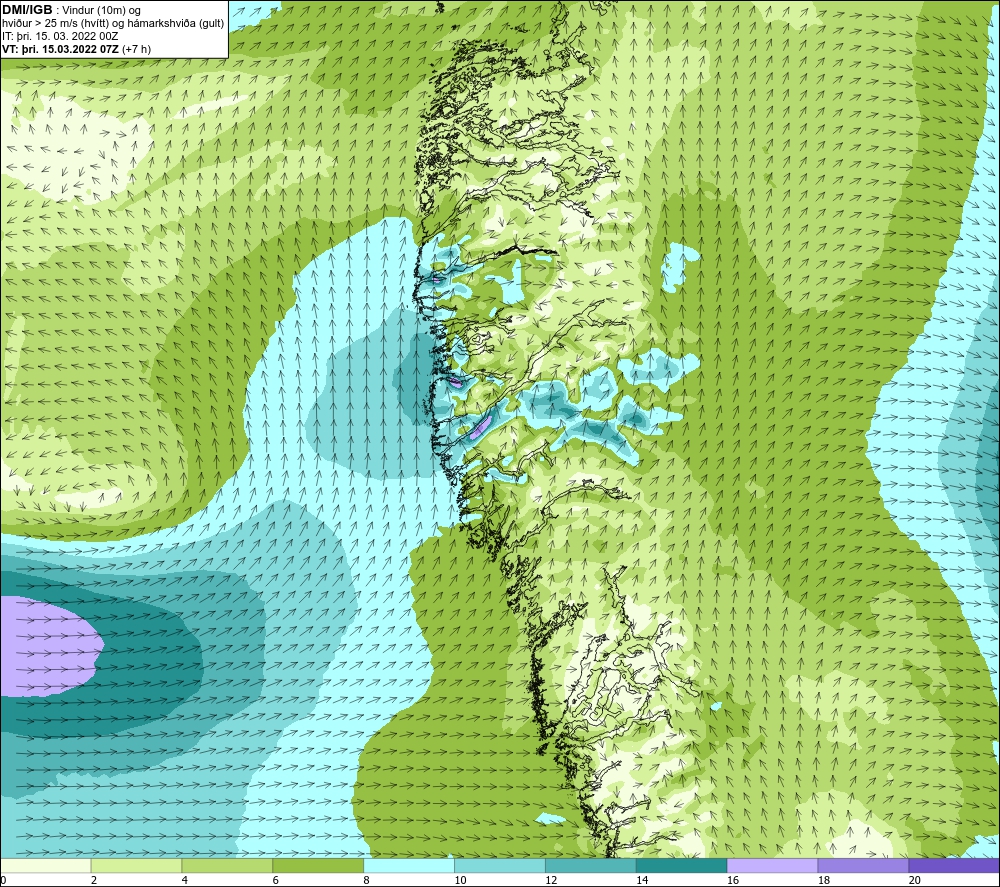Viewport: 1000px width, 887px height.
Task: Click the '10' label under color scale
Action: tap(460, 880)
